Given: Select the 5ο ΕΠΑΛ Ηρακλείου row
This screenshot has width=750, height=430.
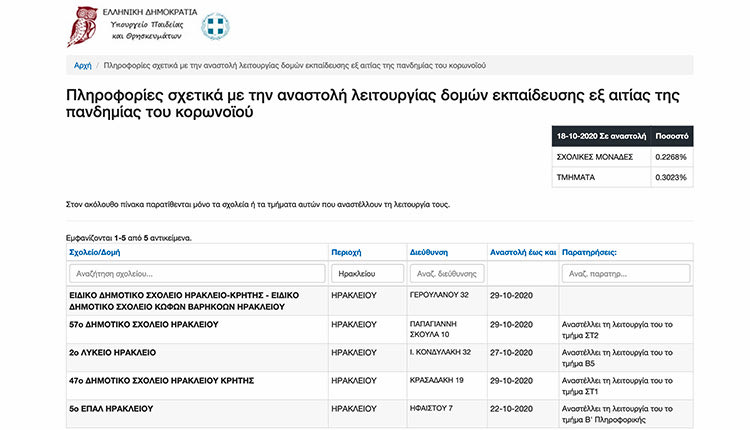Looking at the screenshot, I should pyautogui.click(x=380, y=414).
